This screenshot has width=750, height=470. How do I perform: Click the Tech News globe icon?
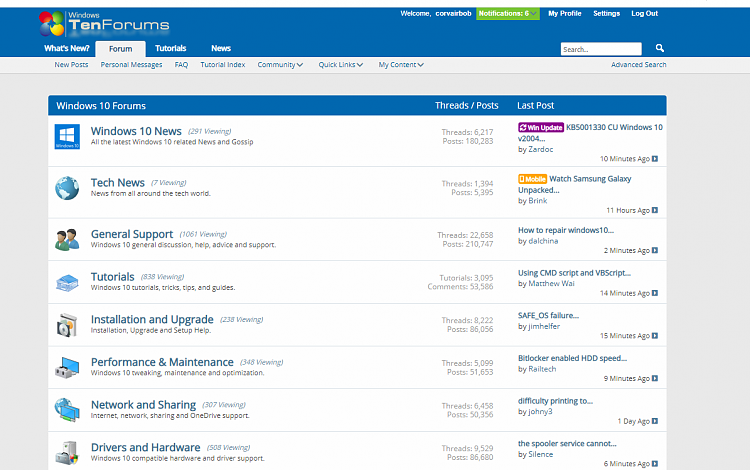[x=67, y=188]
